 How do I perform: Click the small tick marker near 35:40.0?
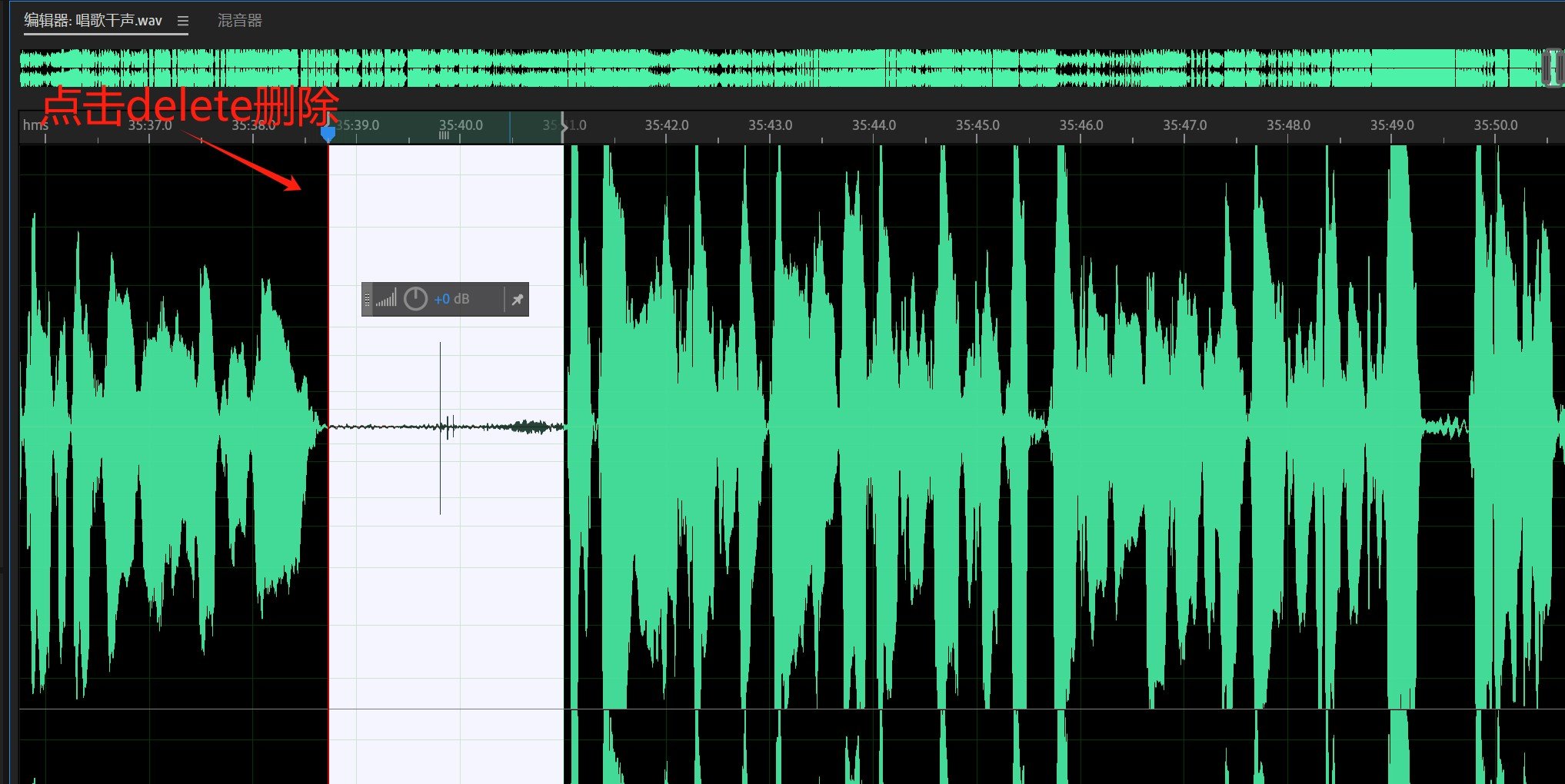[444, 136]
